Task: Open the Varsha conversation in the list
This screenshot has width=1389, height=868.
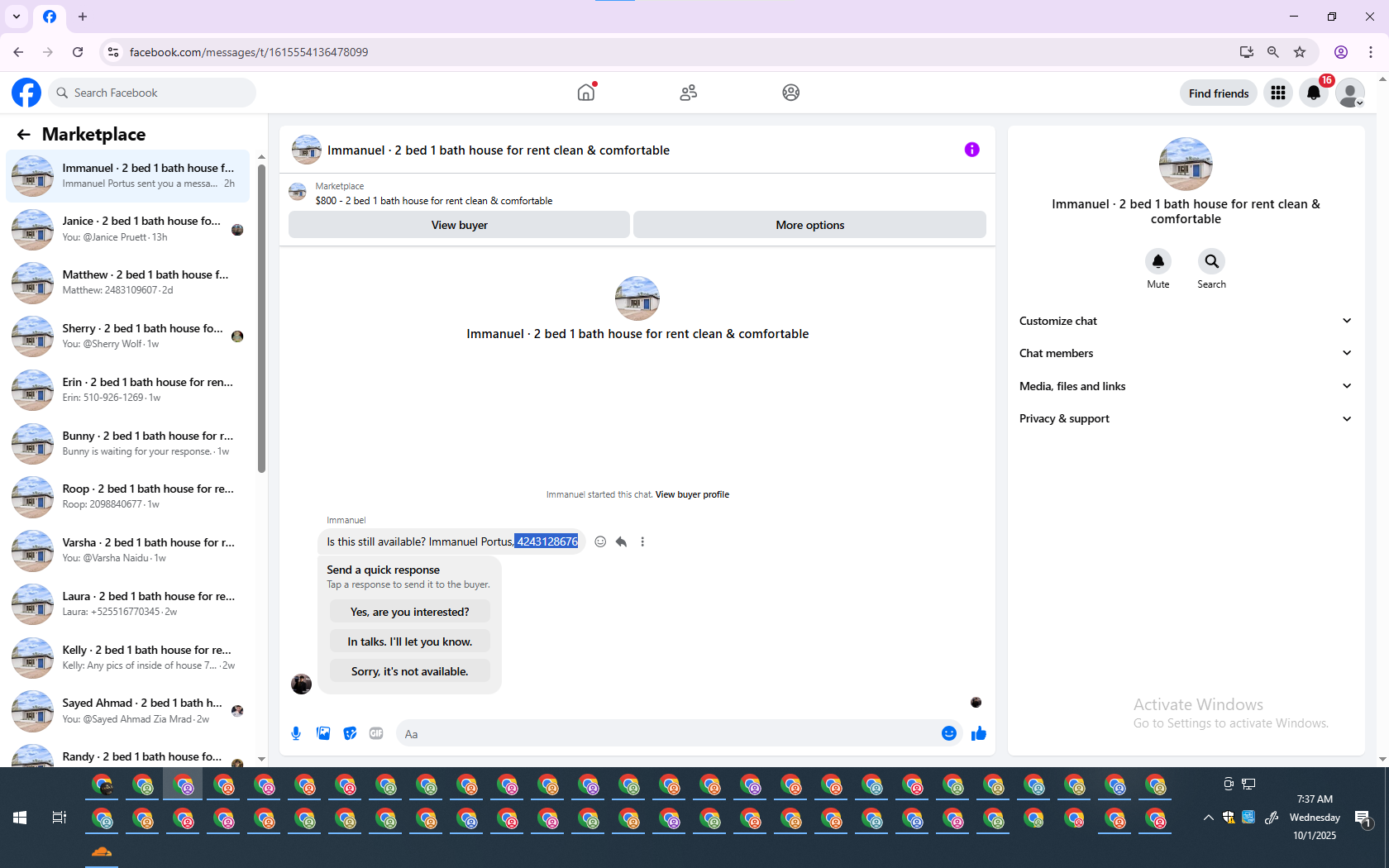Action: tap(128, 551)
